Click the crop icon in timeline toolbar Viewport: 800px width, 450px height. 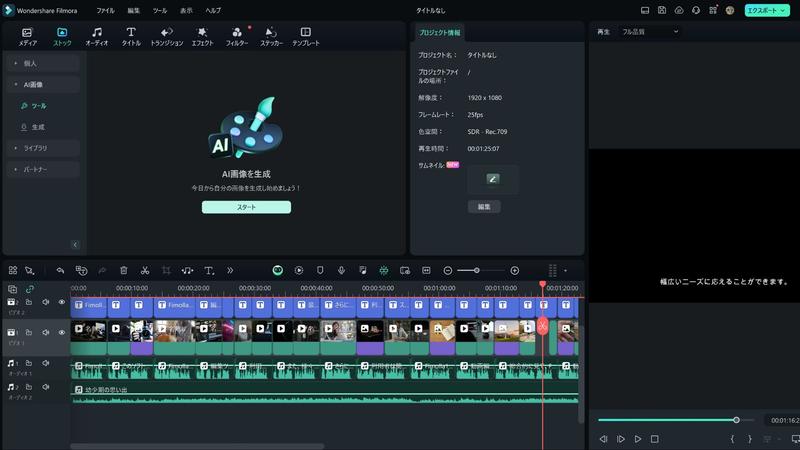(166, 270)
